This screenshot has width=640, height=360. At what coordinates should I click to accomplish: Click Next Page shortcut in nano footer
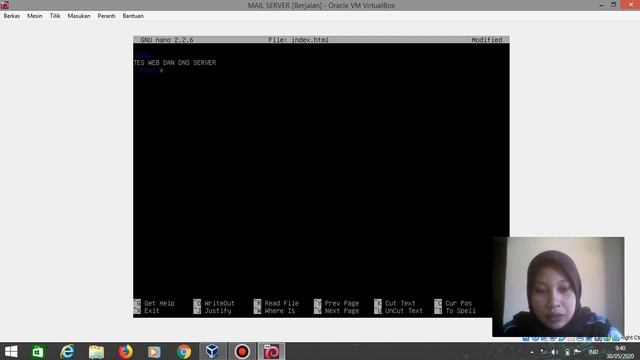point(337,311)
